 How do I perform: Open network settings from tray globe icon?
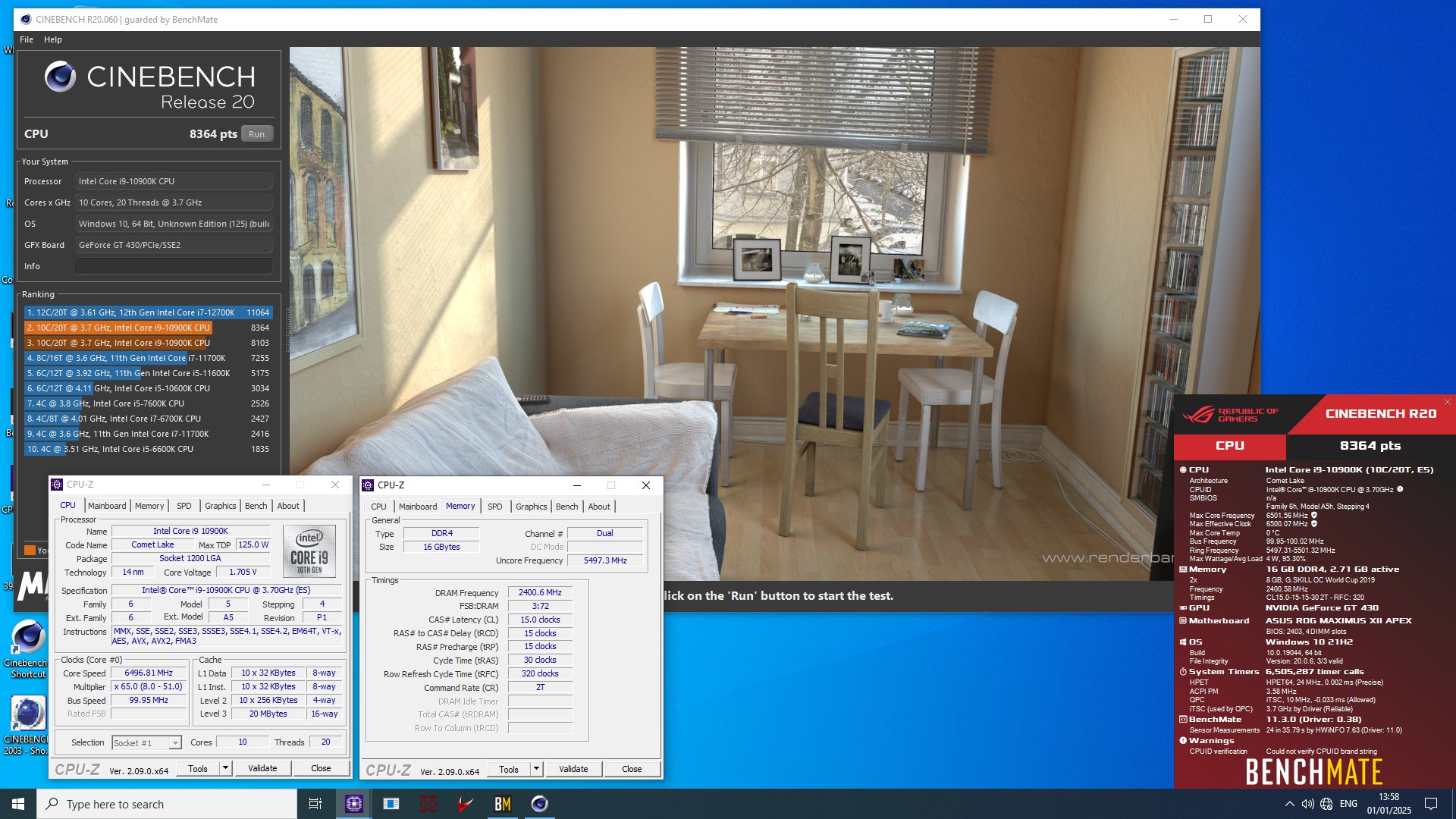pyautogui.click(x=1326, y=804)
